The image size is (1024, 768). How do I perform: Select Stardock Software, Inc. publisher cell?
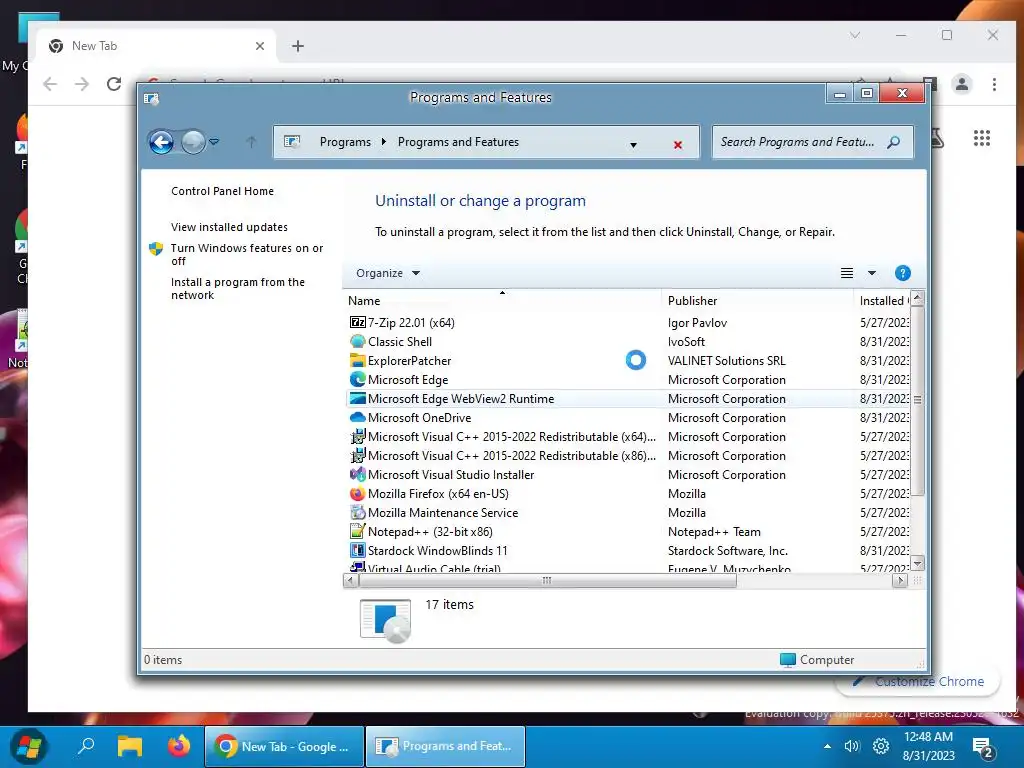tap(728, 550)
